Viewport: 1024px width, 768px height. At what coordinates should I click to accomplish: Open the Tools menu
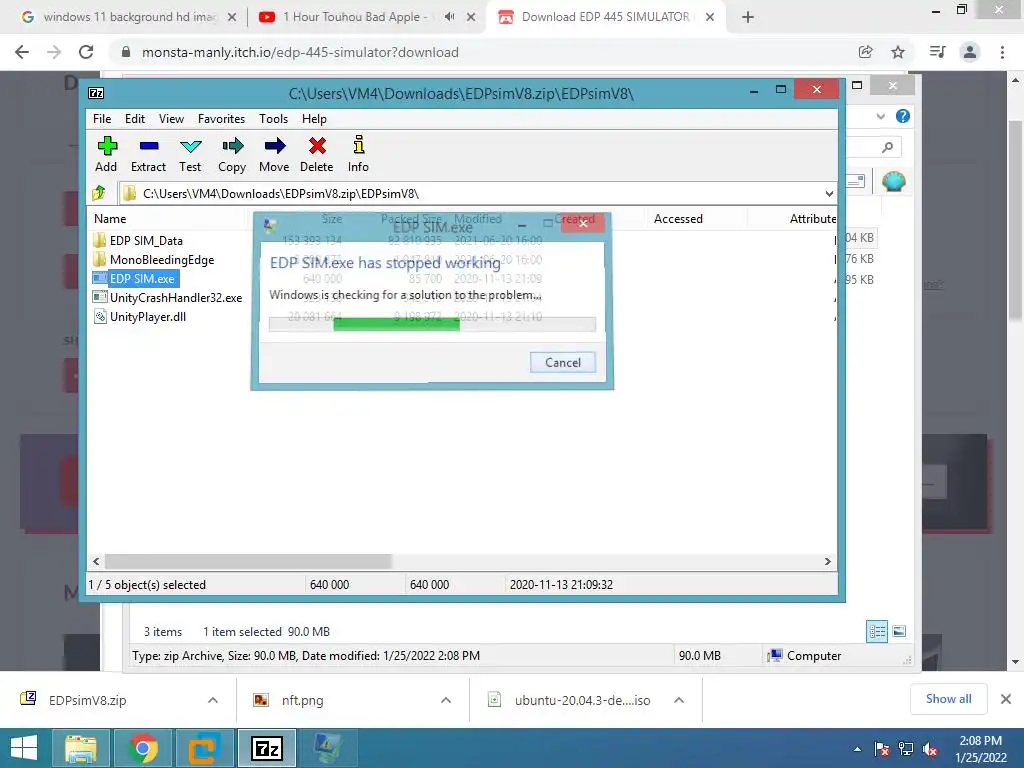tap(273, 119)
